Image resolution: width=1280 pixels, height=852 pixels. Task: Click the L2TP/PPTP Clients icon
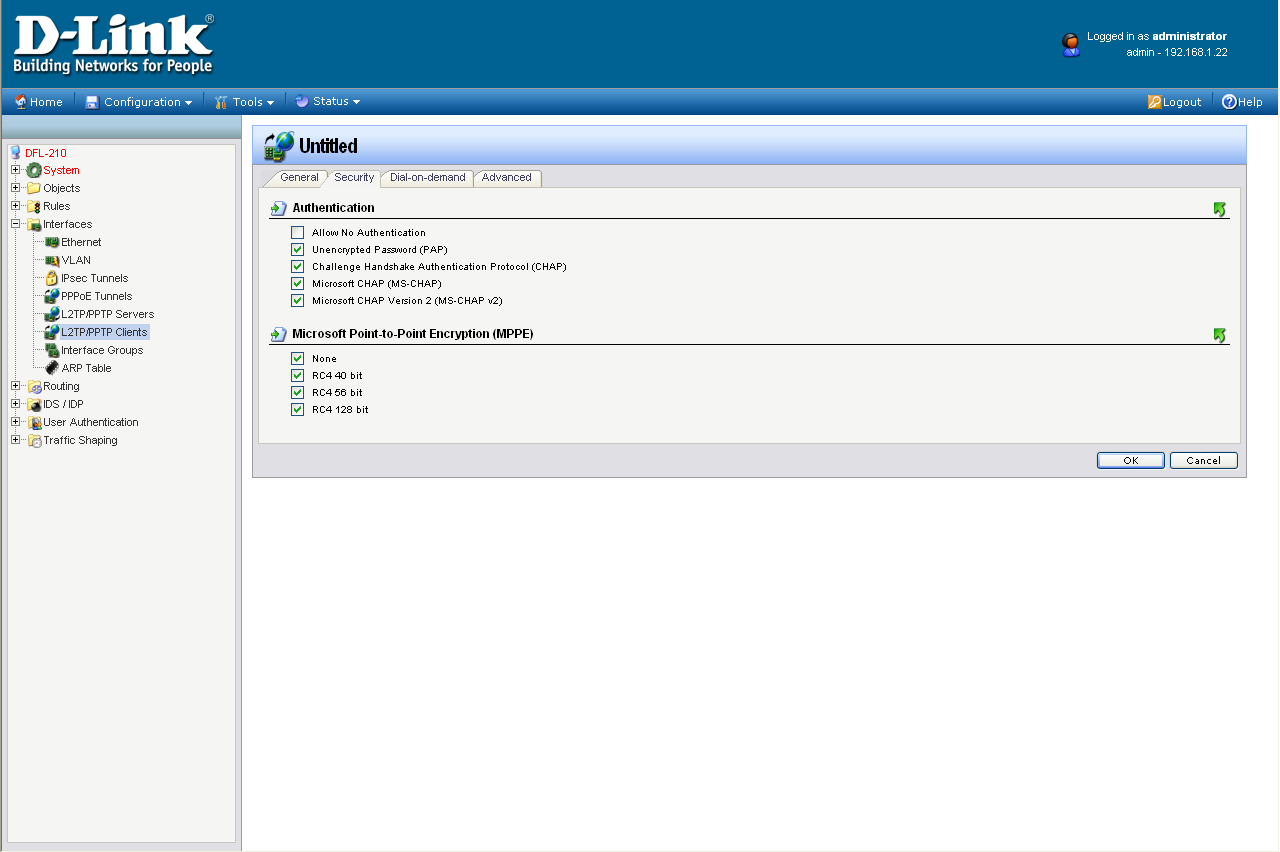pos(52,332)
